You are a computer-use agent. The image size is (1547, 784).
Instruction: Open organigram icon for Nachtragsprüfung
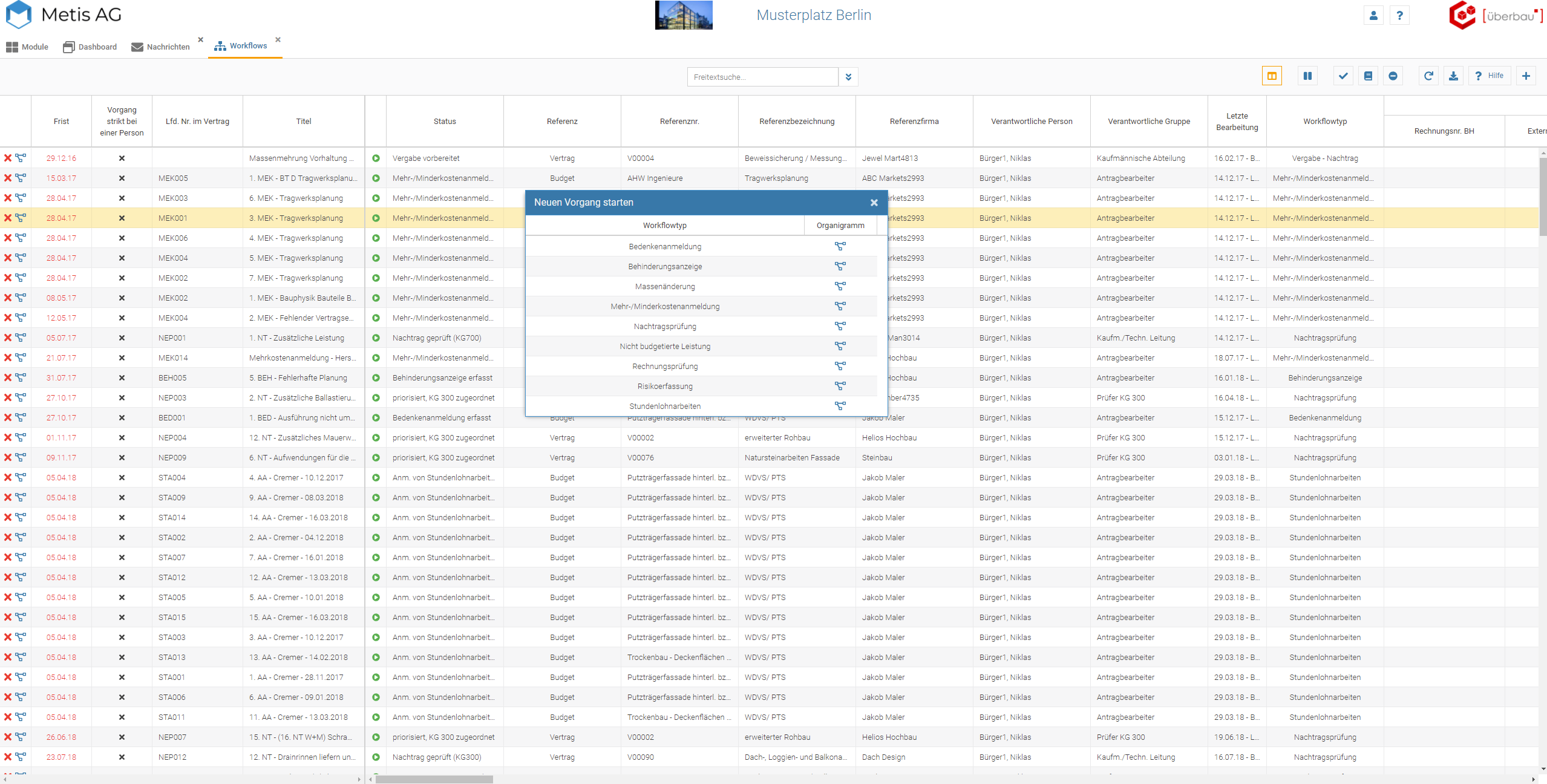coord(840,326)
